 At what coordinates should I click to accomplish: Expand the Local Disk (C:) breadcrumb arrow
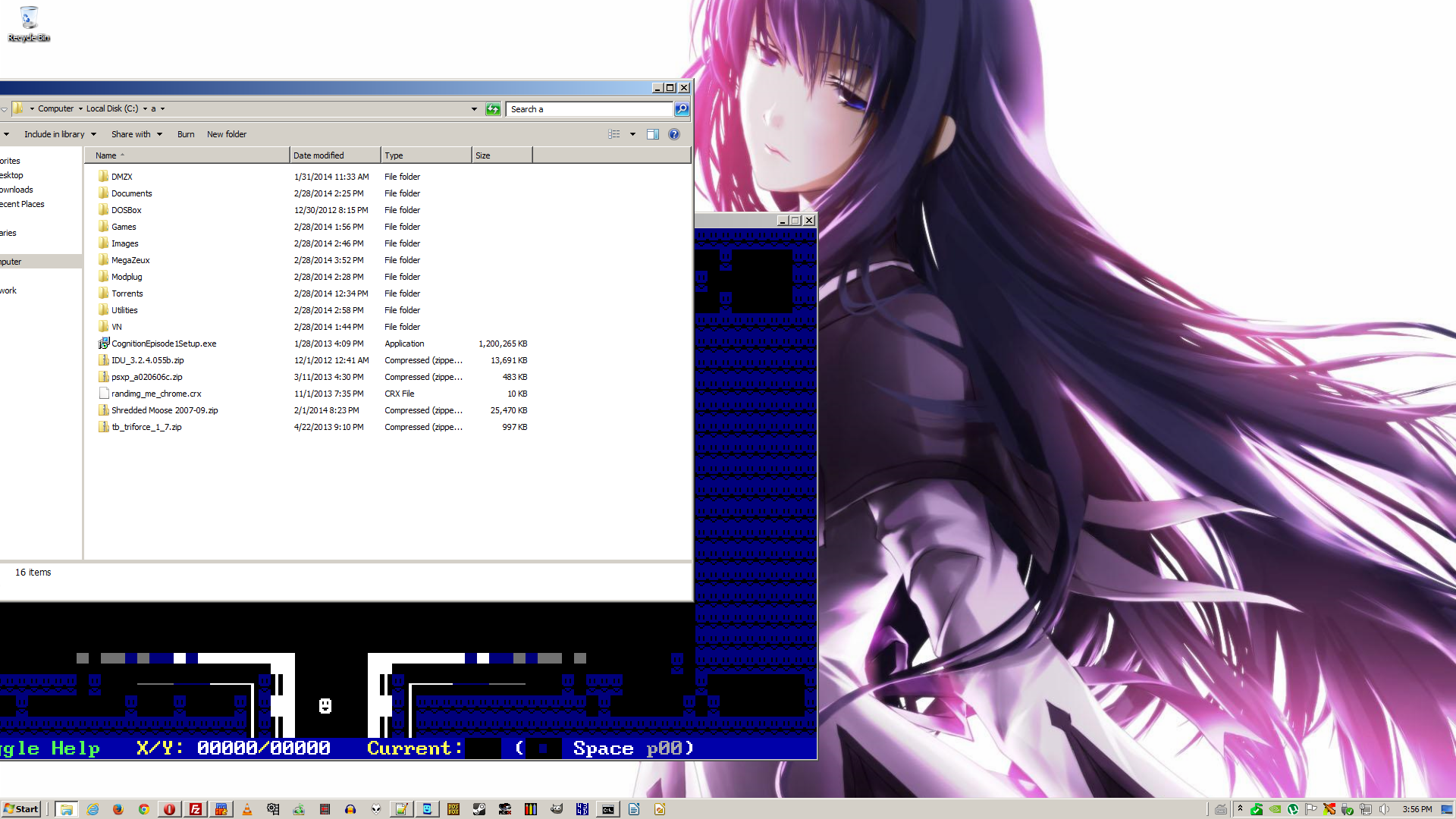pos(145,108)
